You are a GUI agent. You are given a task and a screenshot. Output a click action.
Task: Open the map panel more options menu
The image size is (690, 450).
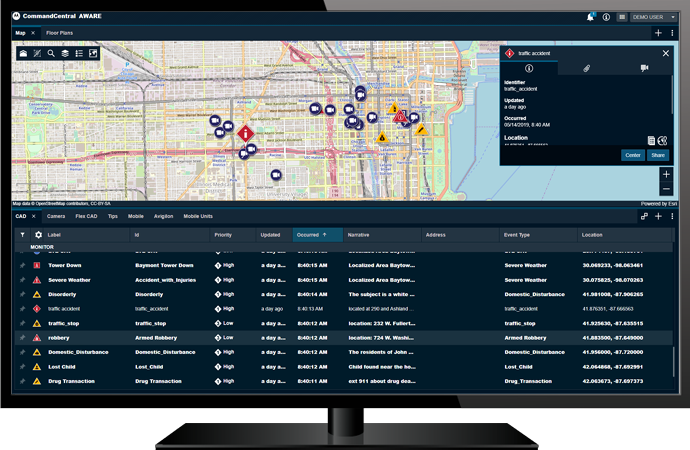(672, 33)
